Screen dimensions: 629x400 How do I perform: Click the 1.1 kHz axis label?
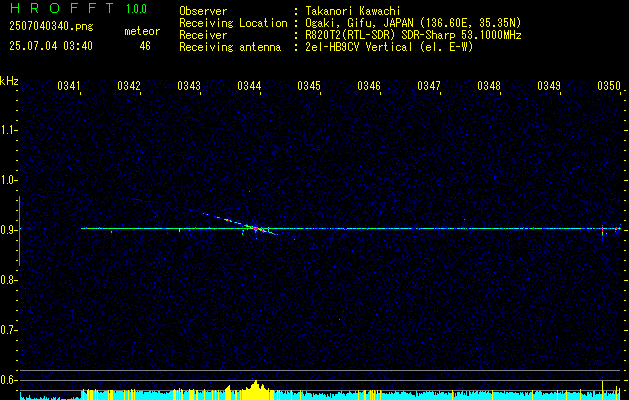(8, 130)
